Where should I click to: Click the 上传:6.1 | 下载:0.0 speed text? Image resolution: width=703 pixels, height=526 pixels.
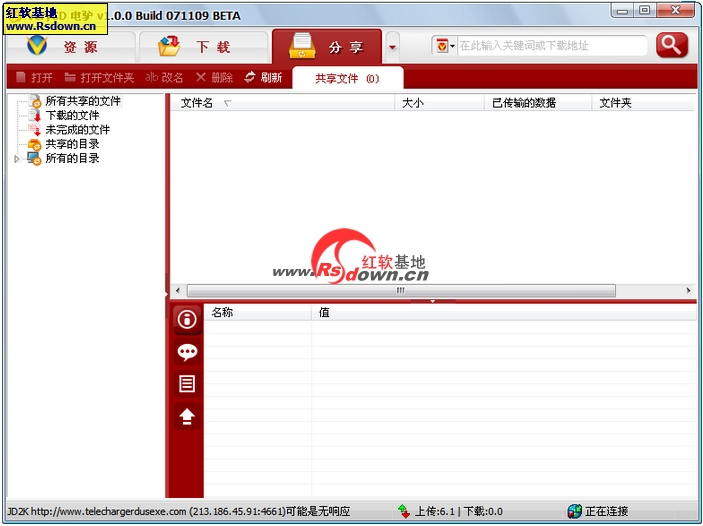coord(458,511)
